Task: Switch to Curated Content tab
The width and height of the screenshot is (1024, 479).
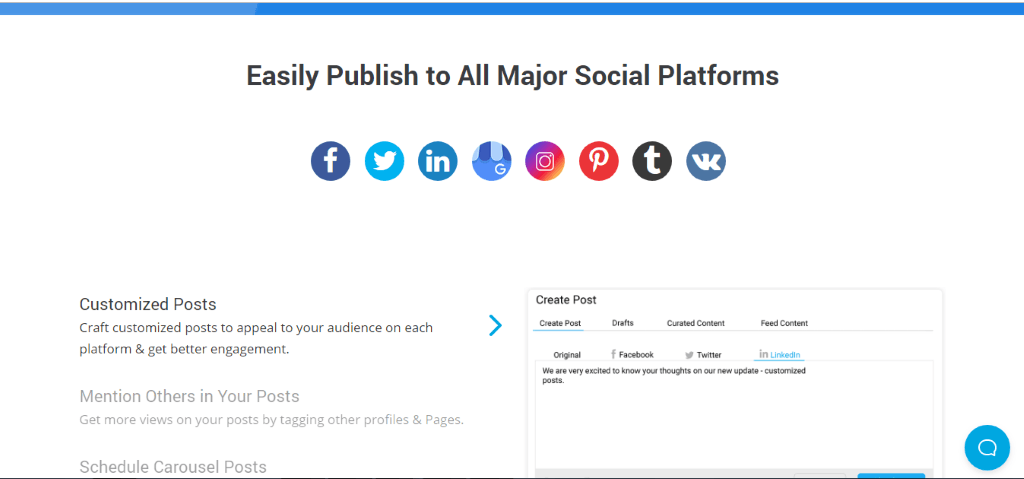Action: tap(696, 323)
